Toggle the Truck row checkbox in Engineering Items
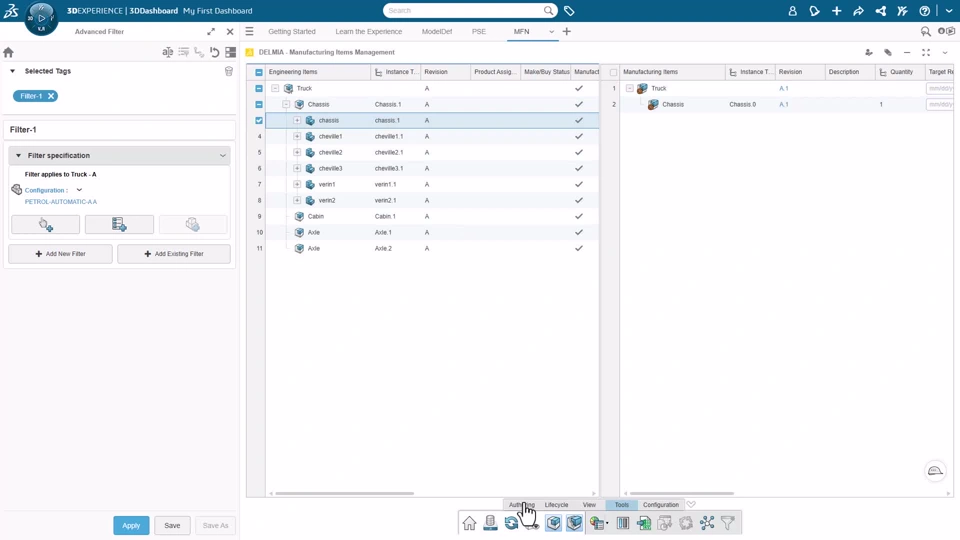This screenshot has width=960, height=540. pos(259,88)
